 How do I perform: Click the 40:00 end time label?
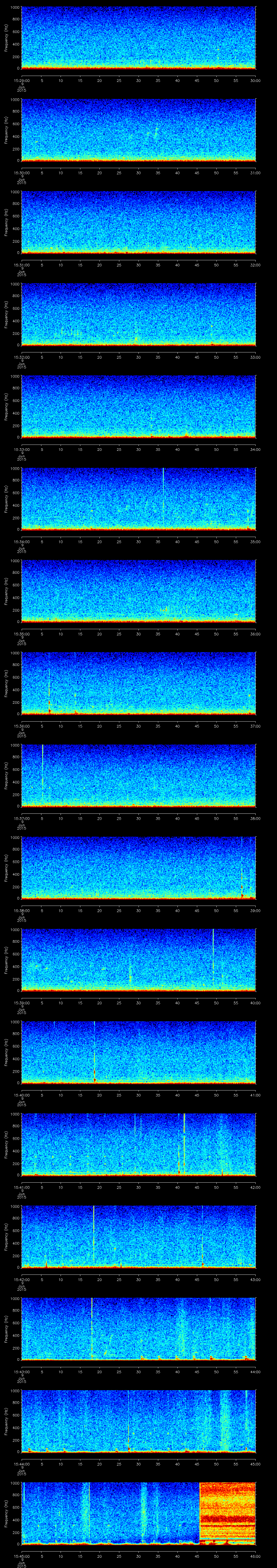255,1003
